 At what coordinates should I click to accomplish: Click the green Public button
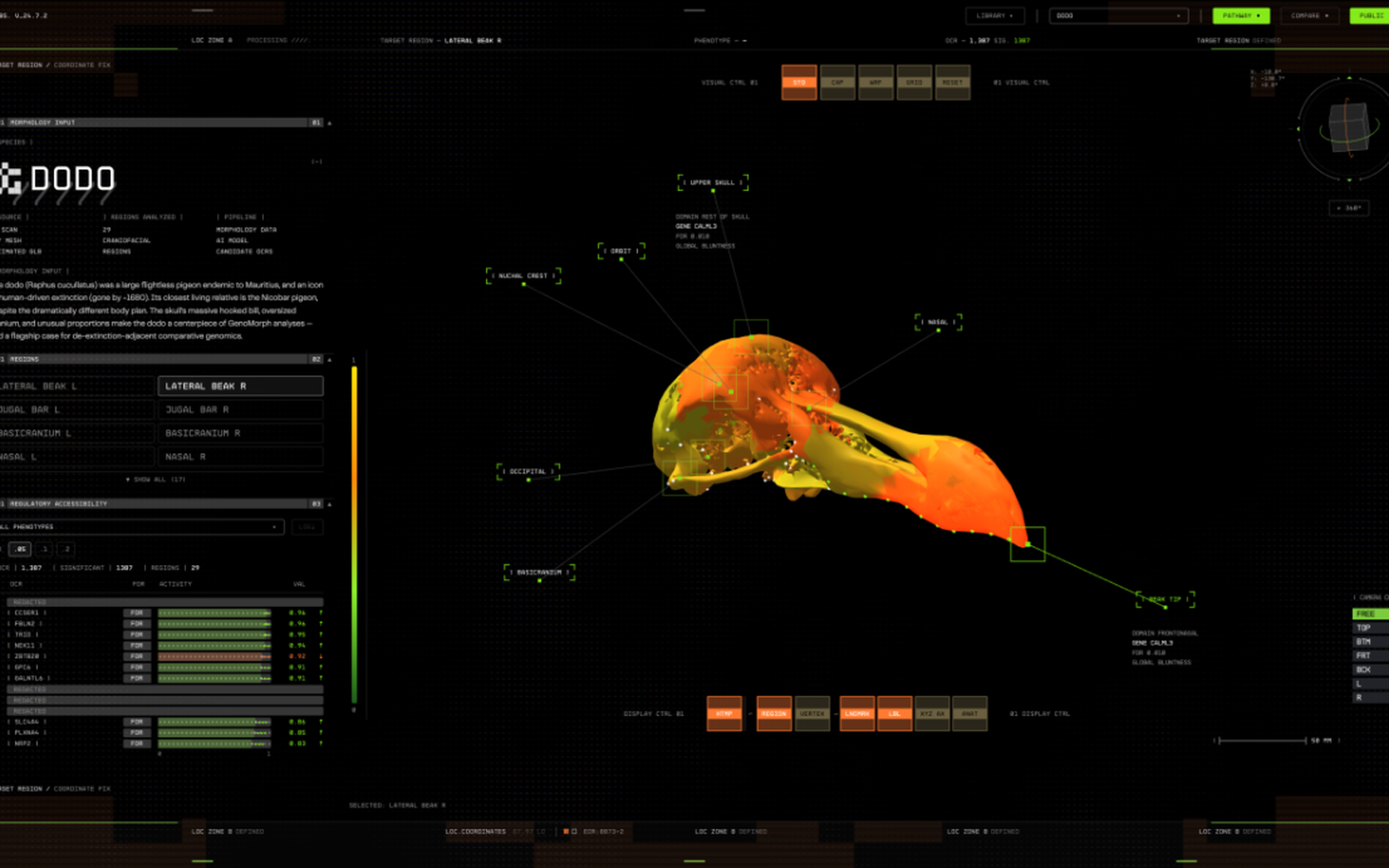click(x=1370, y=16)
